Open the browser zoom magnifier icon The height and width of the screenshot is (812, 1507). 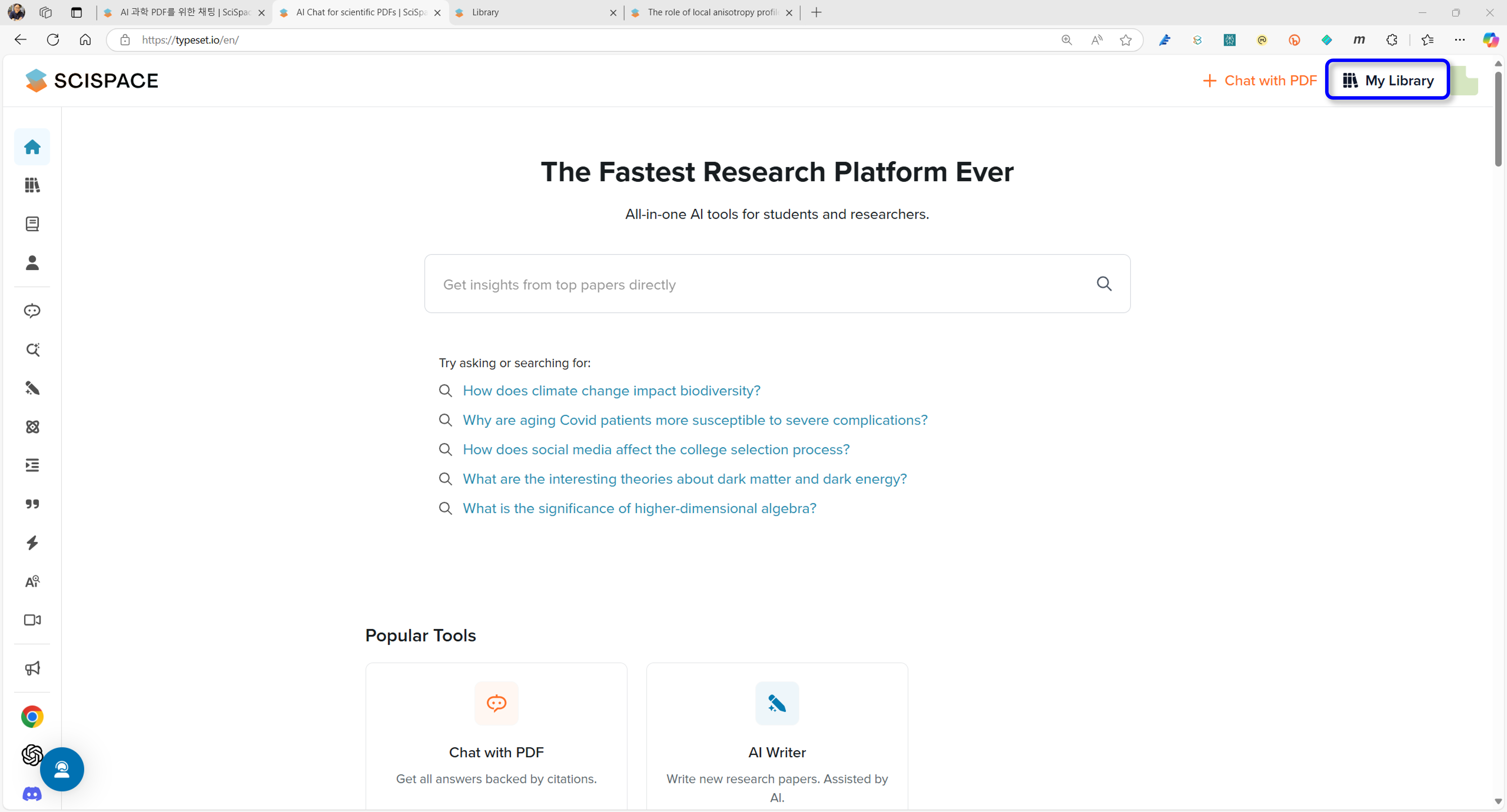click(x=1067, y=40)
